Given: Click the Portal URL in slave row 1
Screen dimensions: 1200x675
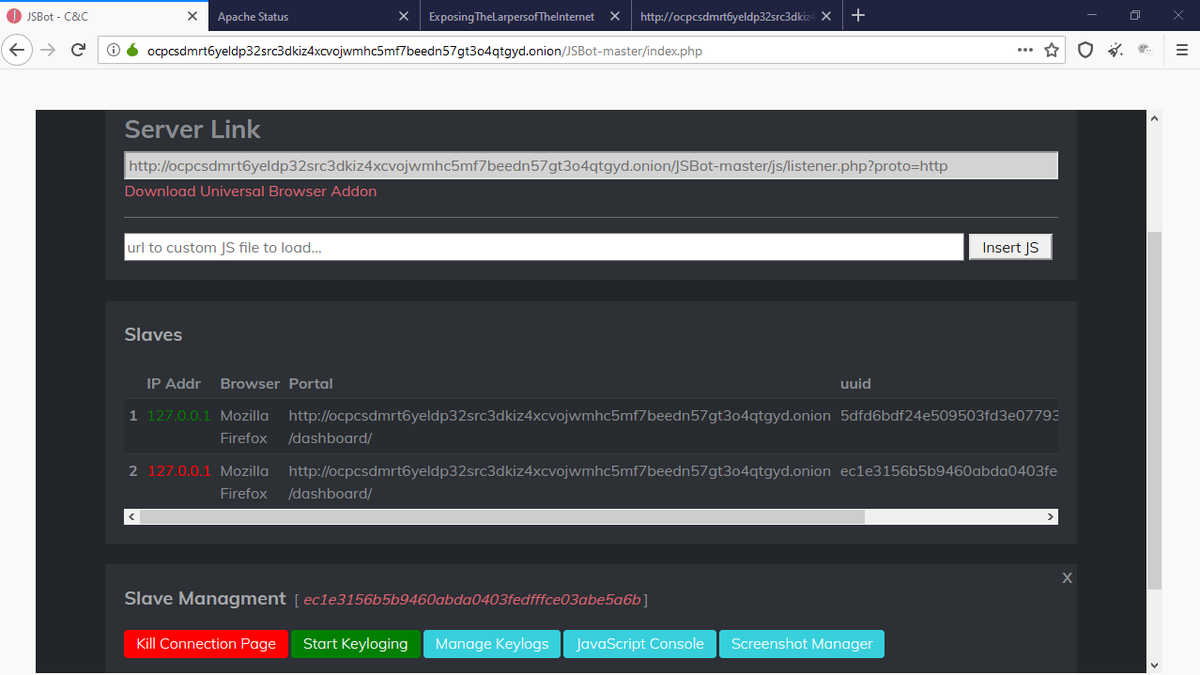Looking at the screenshot, I should 559,426.
